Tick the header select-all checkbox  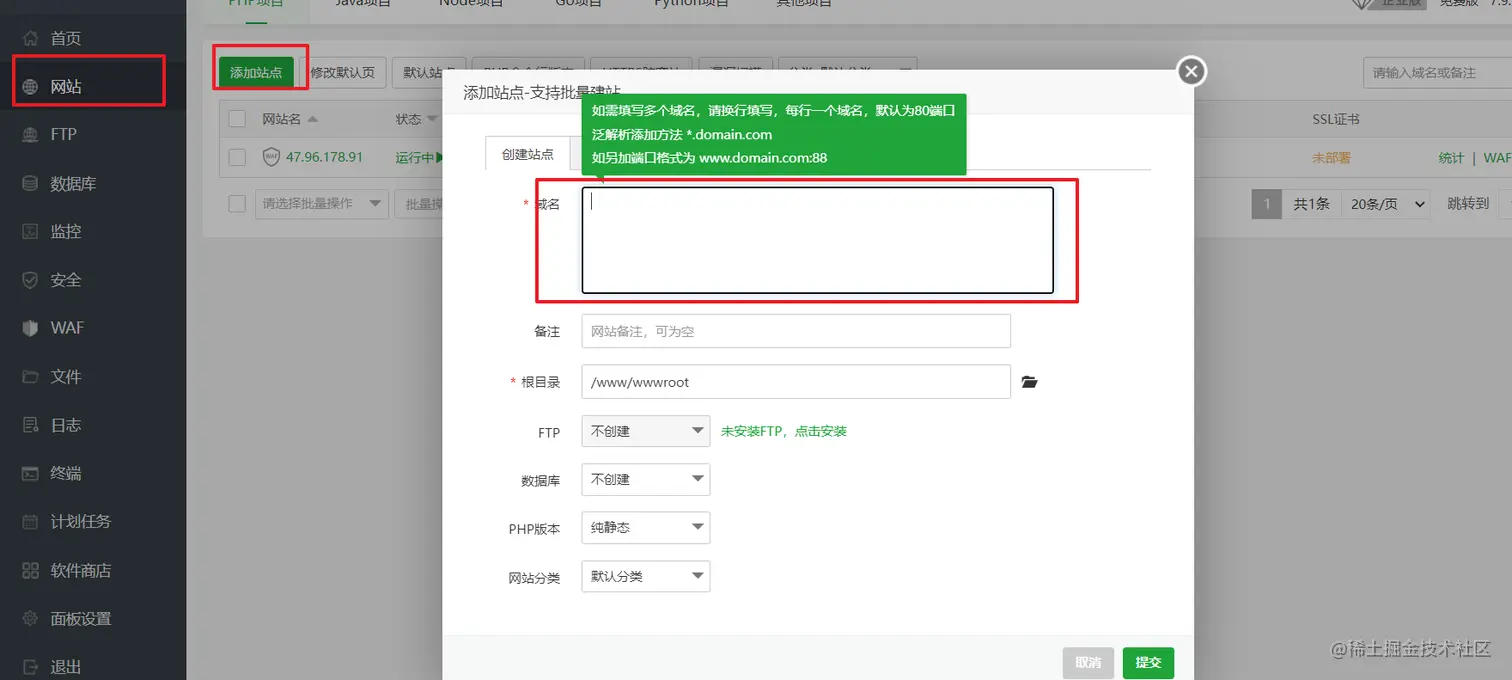coord(237,119)
